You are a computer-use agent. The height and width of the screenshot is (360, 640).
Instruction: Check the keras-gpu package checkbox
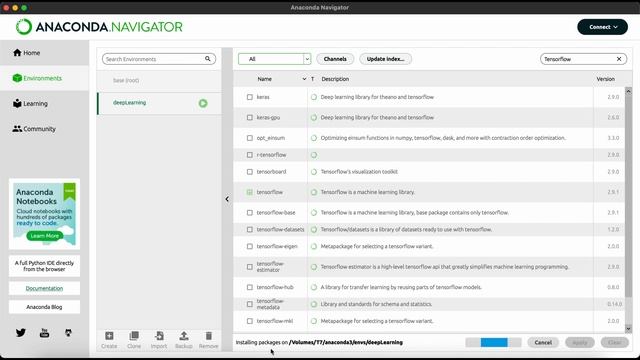click(x=249, y=118)
